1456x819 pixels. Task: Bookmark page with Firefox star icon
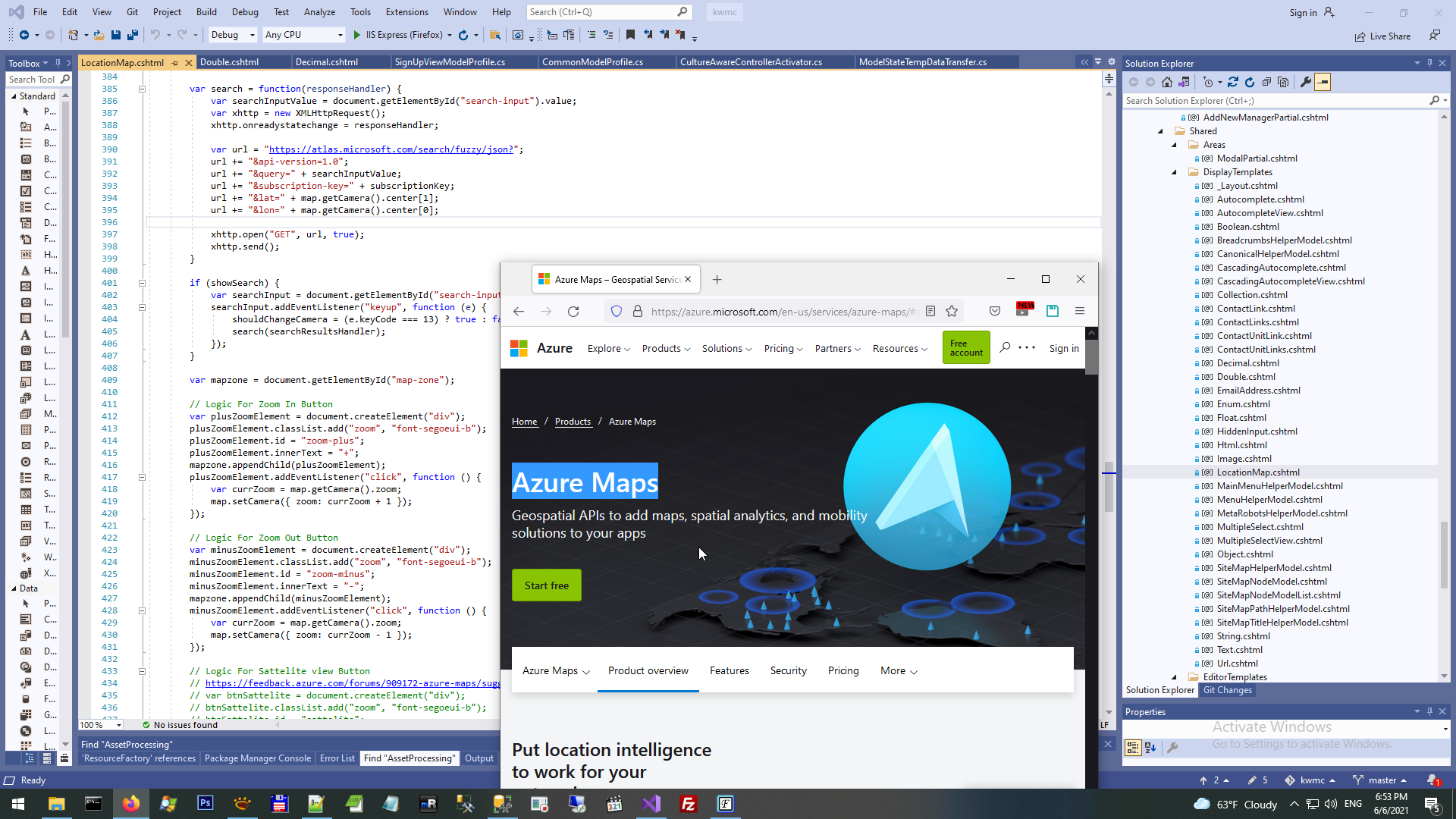click(x=952, y=312)
